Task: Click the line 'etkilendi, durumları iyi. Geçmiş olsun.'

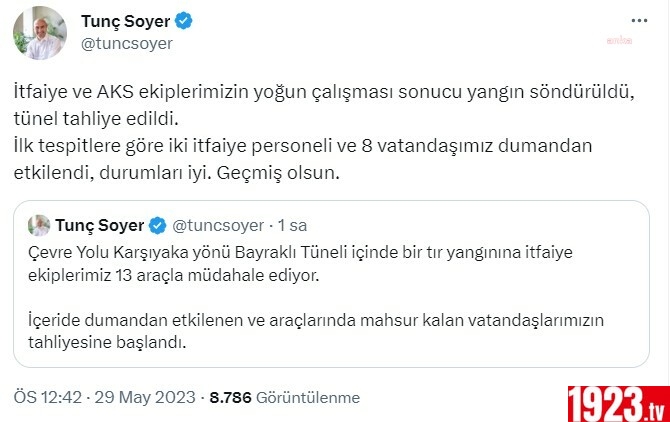Action: [176, 173]
